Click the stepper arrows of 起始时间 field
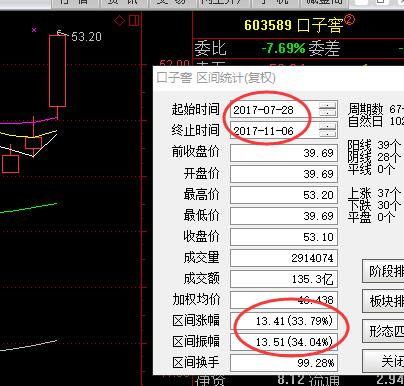This screenshot has width=404, height=386. 328,109
